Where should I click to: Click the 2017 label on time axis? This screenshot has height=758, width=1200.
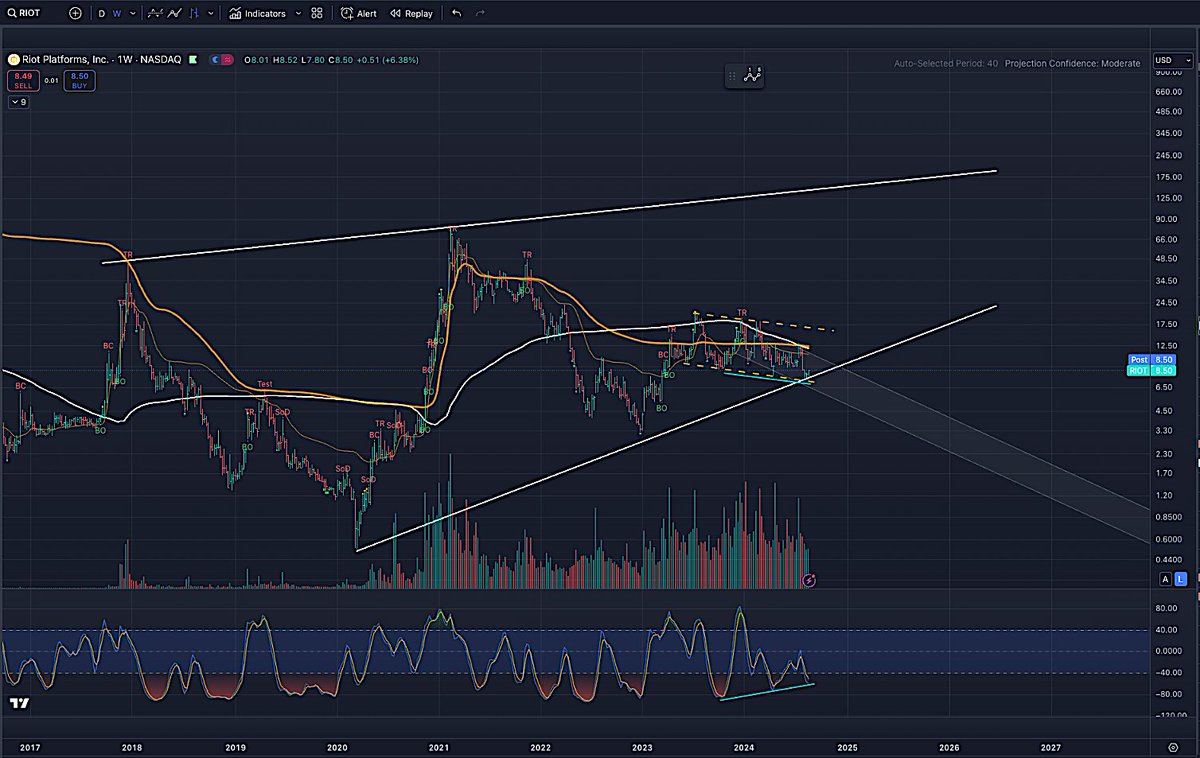pos(31,747)
